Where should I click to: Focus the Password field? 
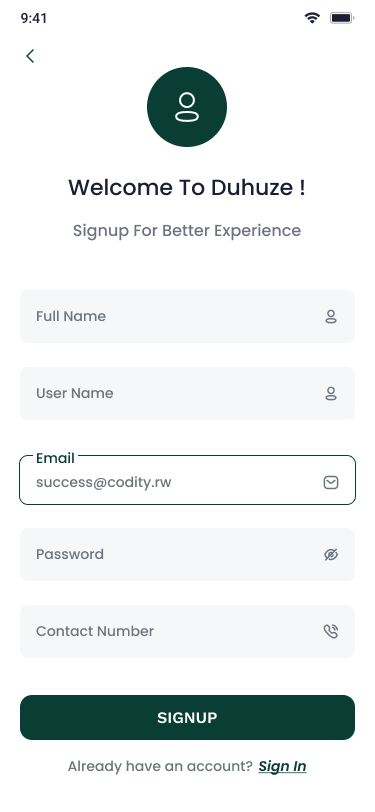click(x=188, y=555)
